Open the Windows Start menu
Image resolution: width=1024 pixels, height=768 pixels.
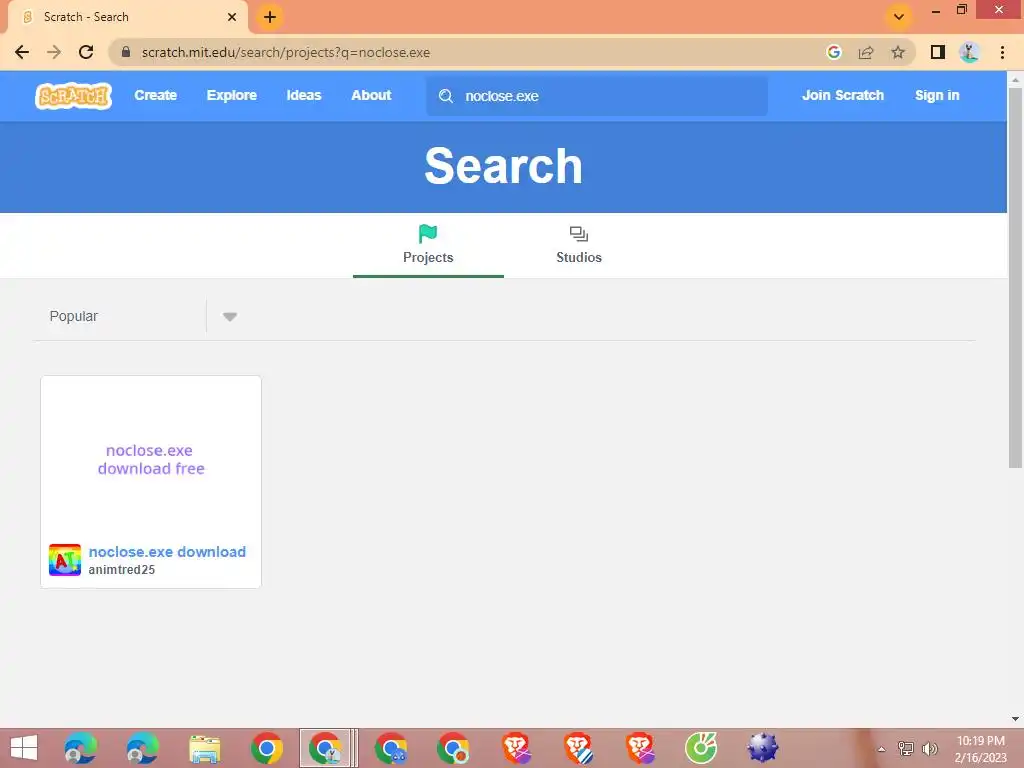(x=24, y=748)
